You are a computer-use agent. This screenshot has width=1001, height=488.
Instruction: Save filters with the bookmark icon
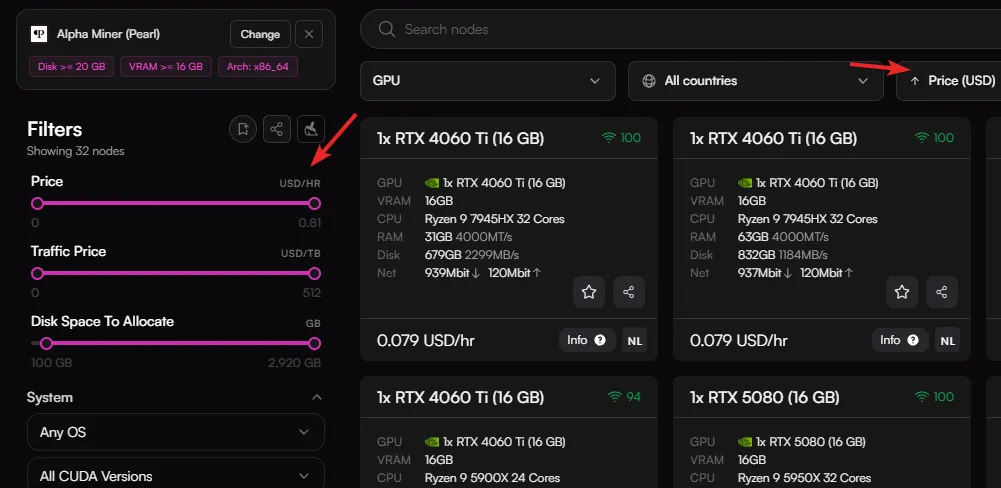click(243, 129)
